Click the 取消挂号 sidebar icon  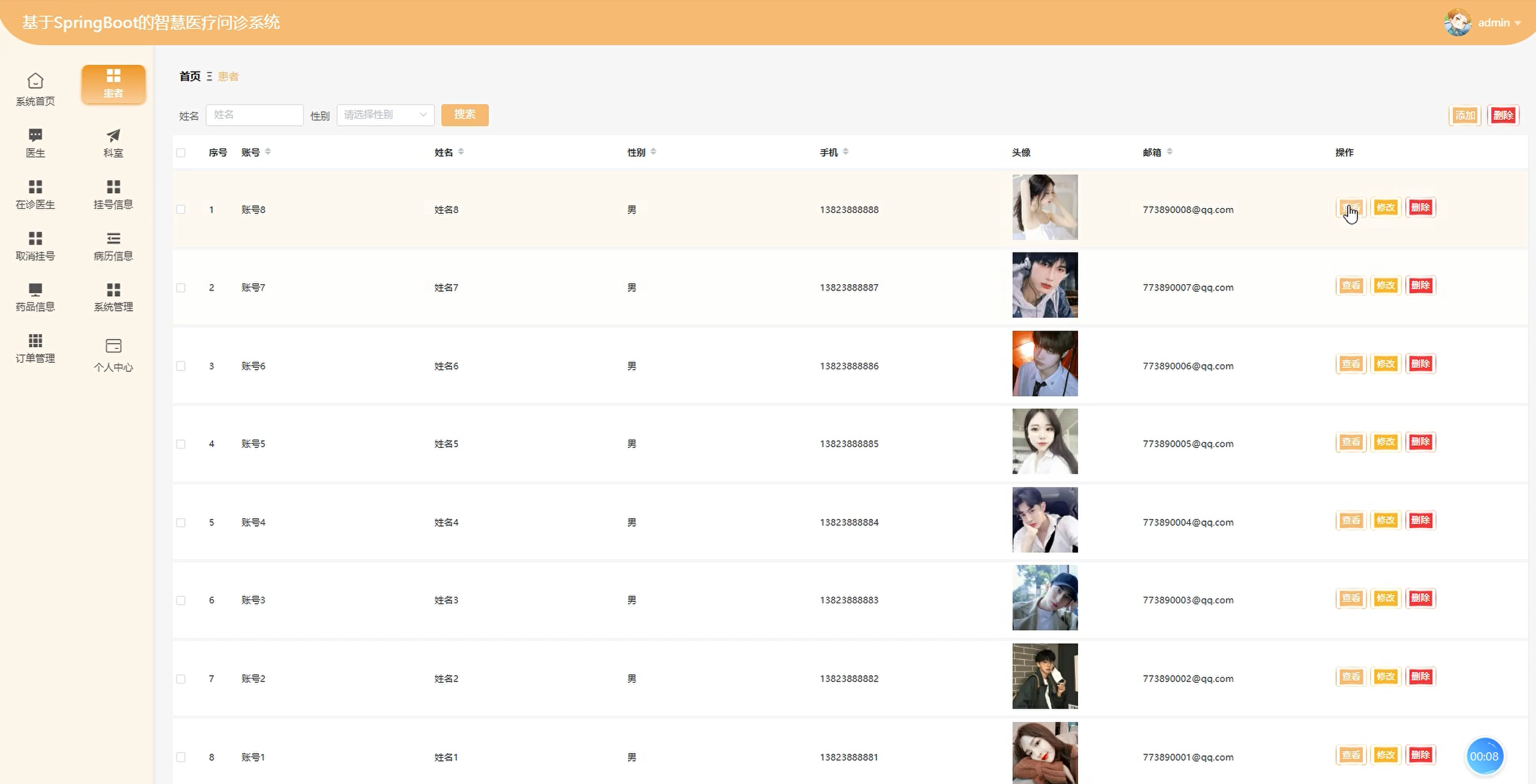click(35, 238)
